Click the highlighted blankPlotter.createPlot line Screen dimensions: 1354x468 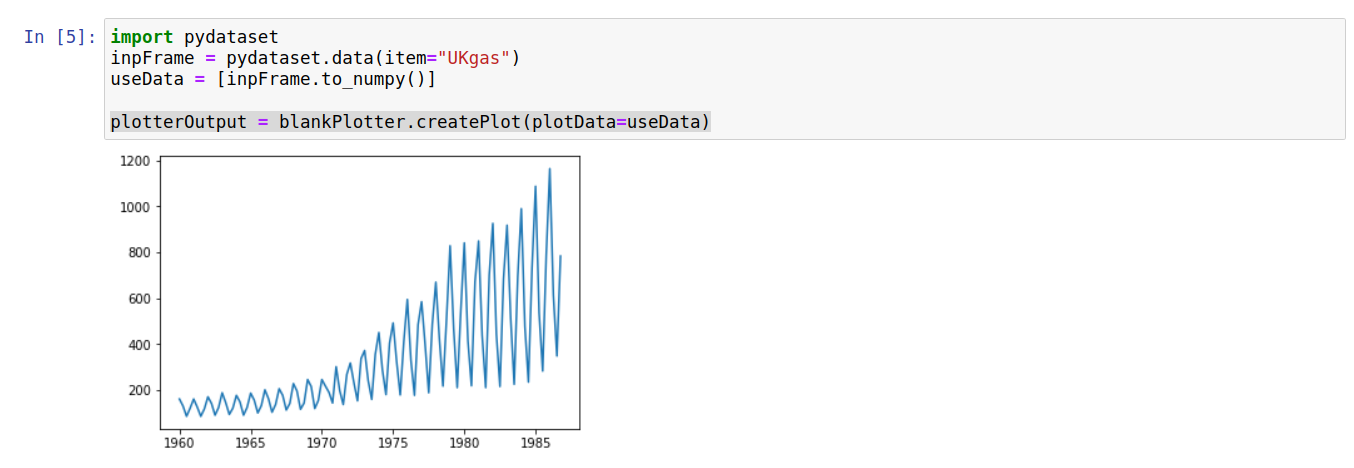click(x=410, y=122)
